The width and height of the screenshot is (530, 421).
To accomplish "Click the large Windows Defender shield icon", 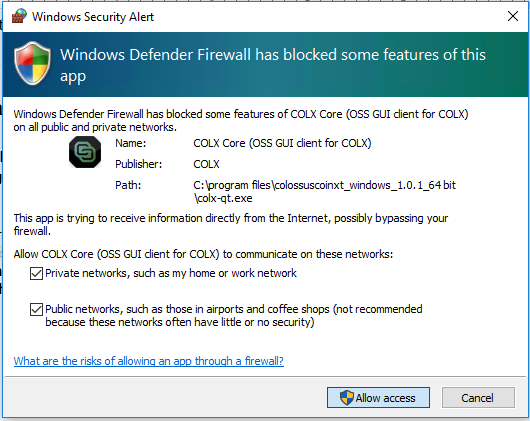I will click(x=33, y=64).
